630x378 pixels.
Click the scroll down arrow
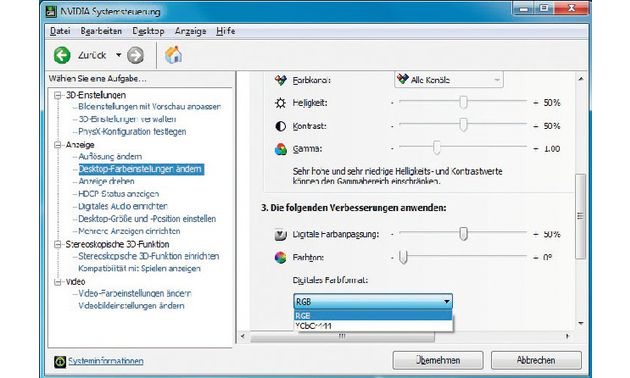click(581, 323)
